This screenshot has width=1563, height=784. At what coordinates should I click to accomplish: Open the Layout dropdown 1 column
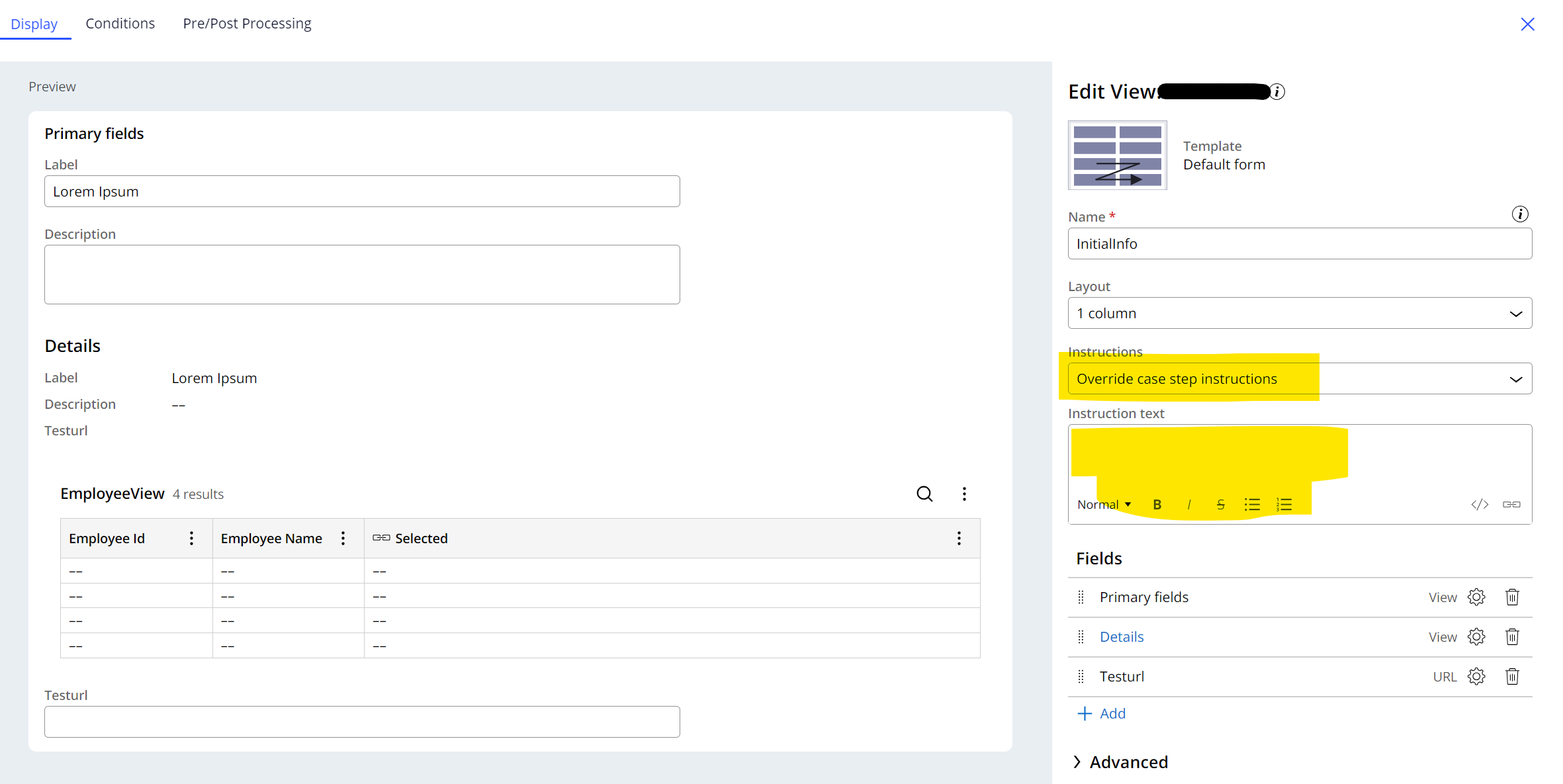click(1299, 313)
